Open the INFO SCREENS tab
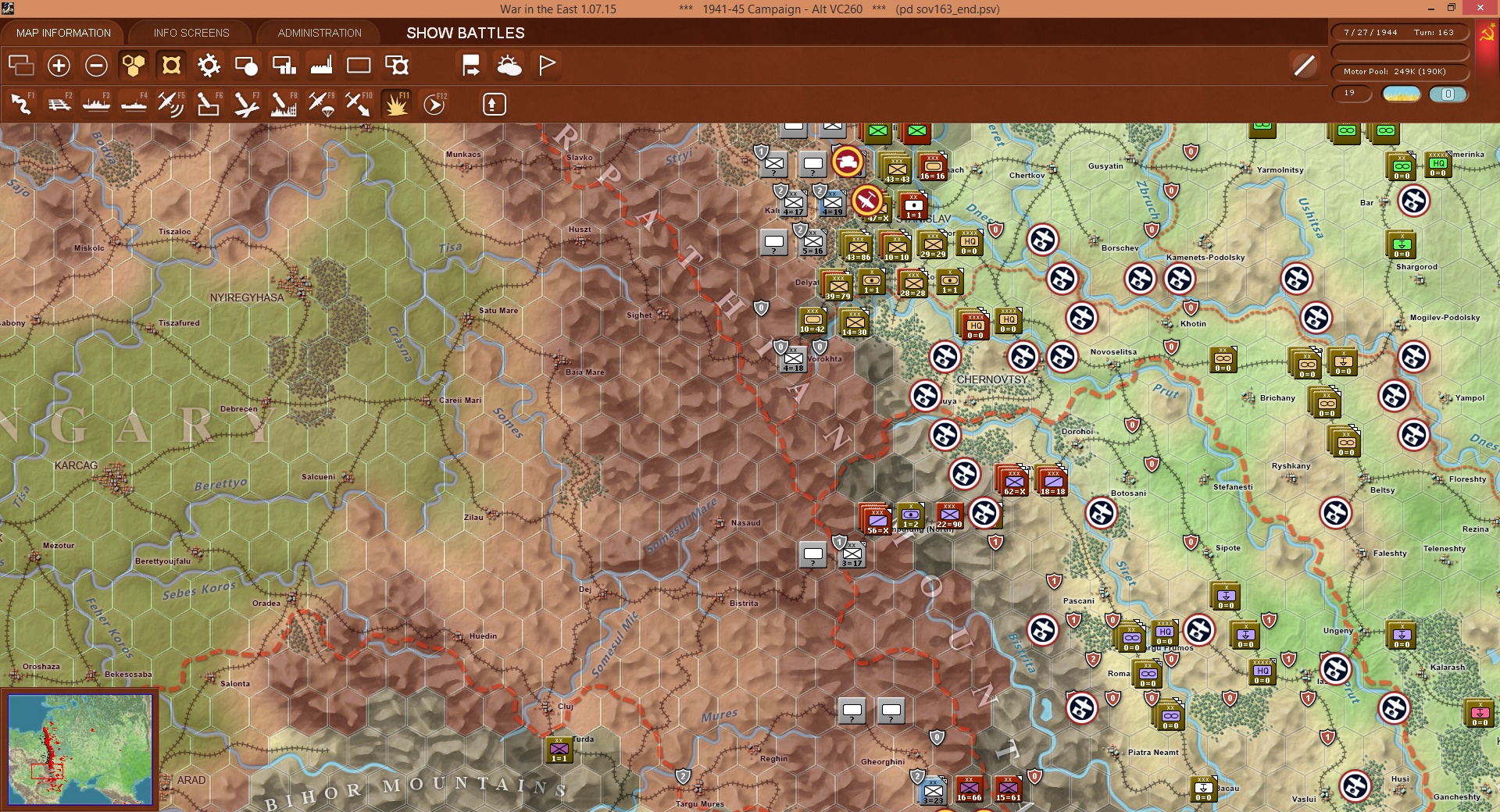1500x812 pixels. tap(191, 33)
